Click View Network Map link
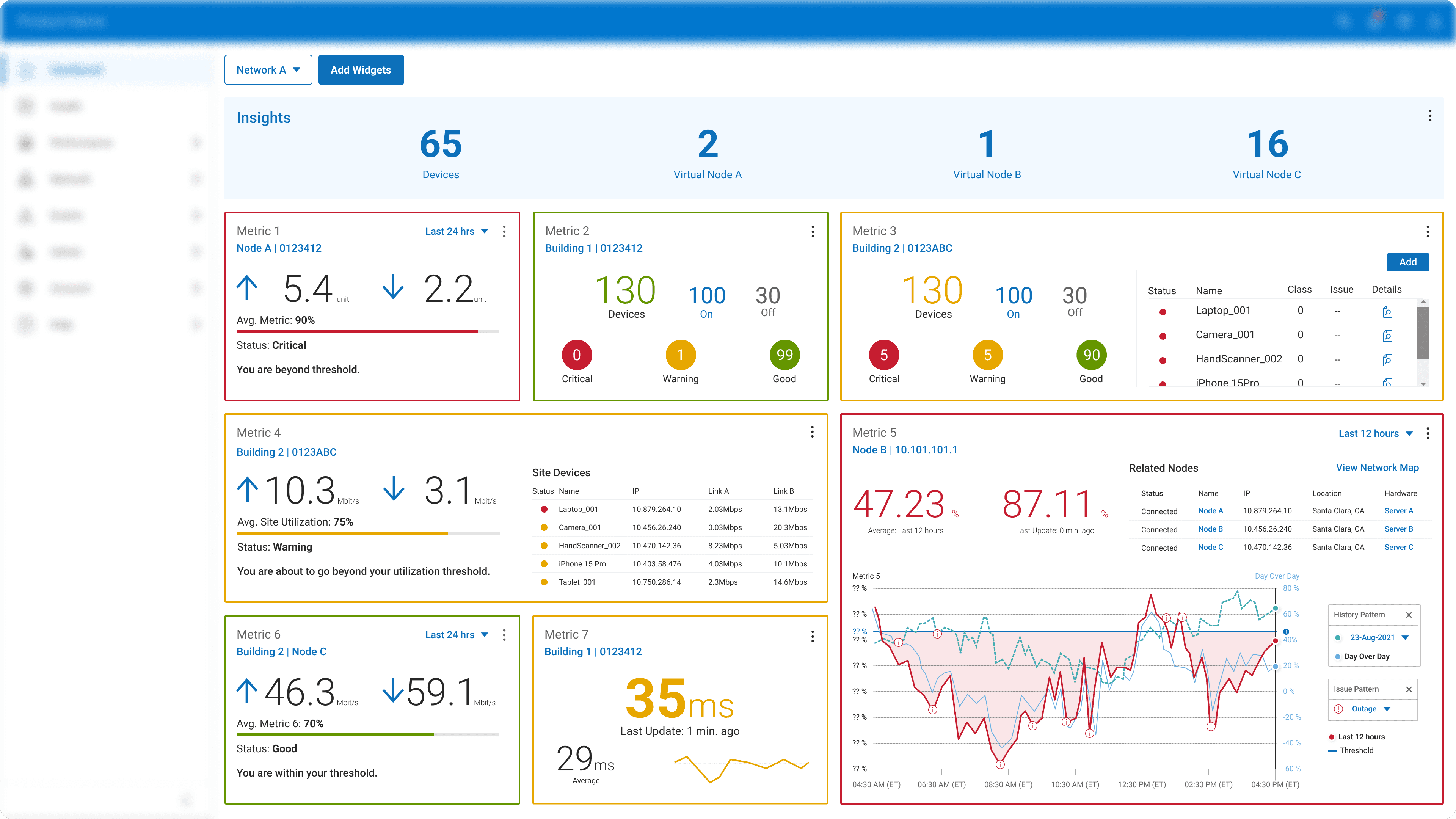Image resolution: width=1456 pixels, height=819 pixels. tap(1377, 468)
